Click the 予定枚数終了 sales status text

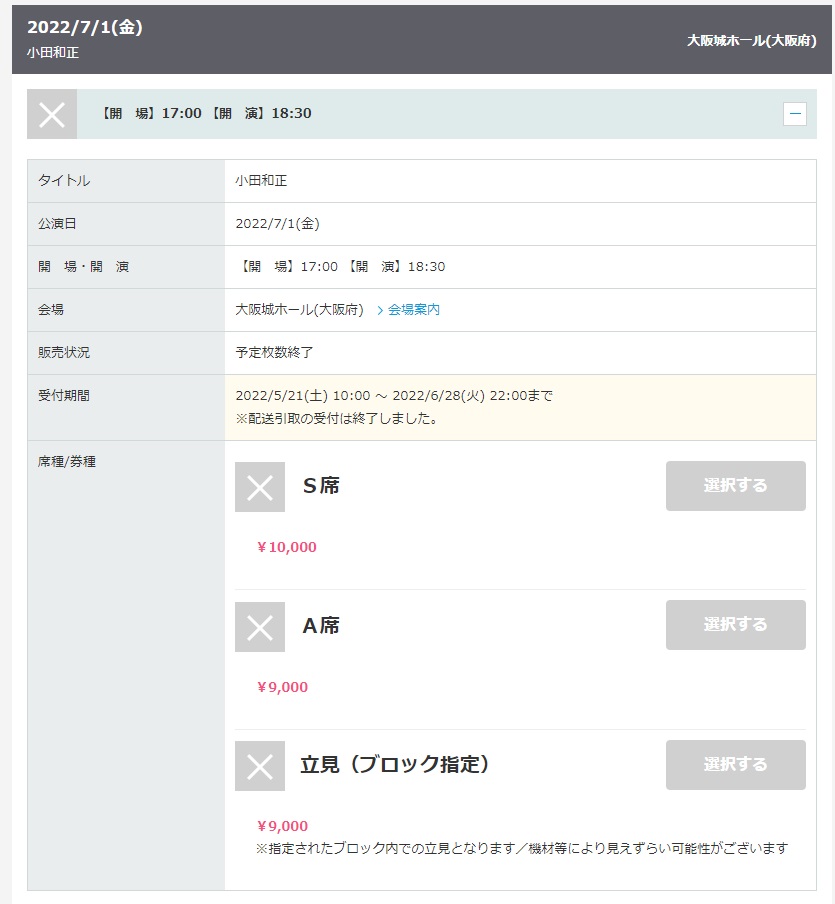[274, 352]
